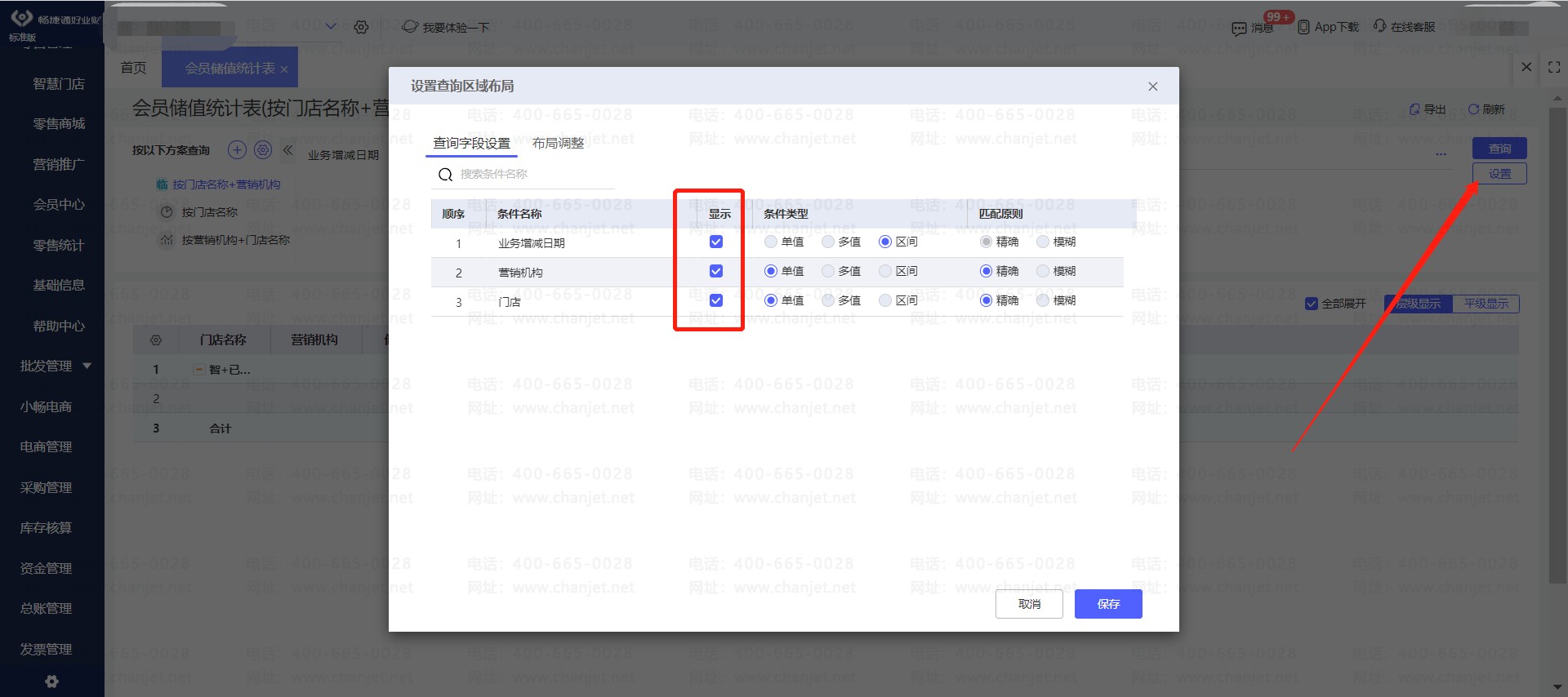Click the 保存 button
The width and height of the screenshot is (1568, 697).
click(x=1107, y=604)
